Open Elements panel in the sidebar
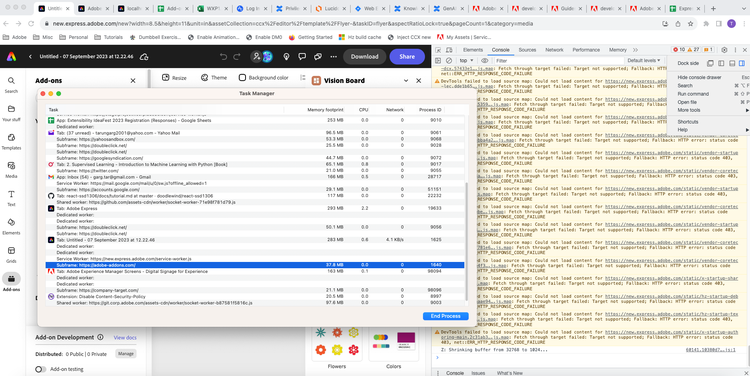This screenshot has height=376, width=750. pos(11,227)
